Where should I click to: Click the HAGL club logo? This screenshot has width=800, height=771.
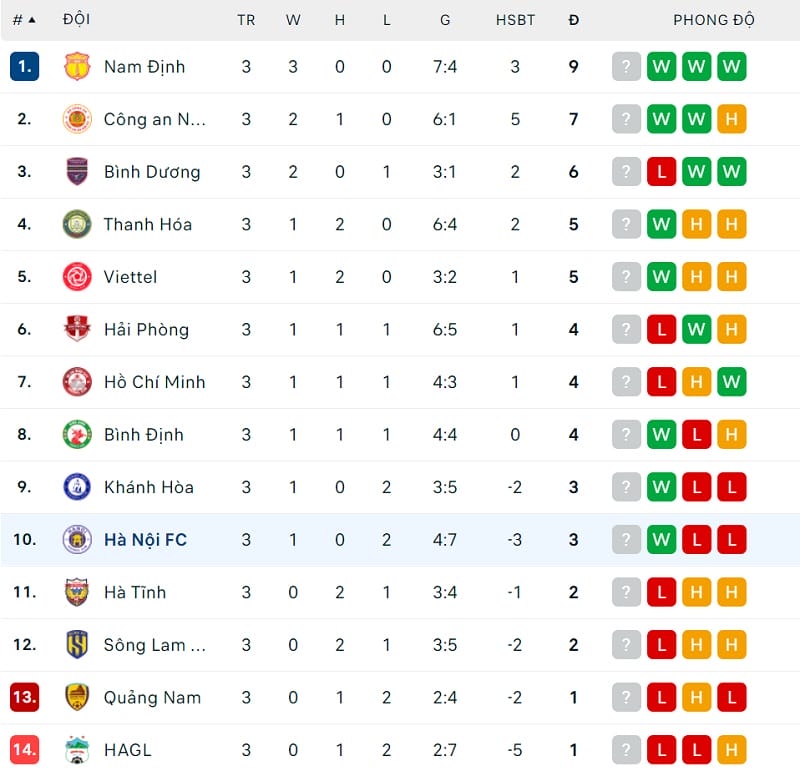(77, 750)
